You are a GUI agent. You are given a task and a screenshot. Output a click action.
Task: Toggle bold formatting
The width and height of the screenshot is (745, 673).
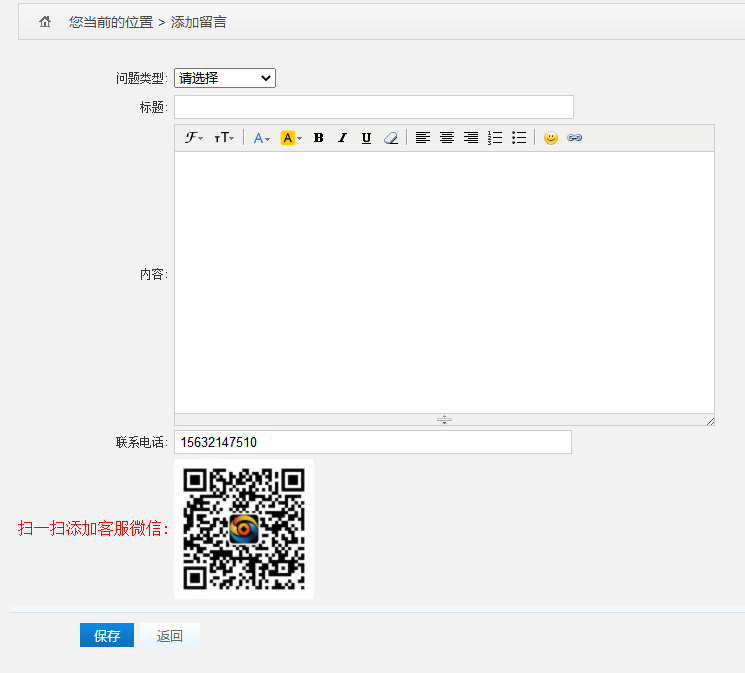(318, 138)
